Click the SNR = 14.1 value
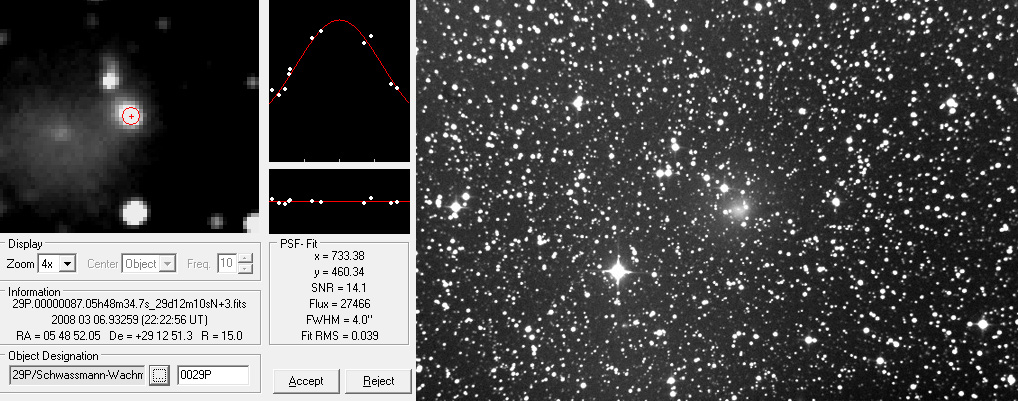The height and width of the screenshot is (401, 1018). 339,287
